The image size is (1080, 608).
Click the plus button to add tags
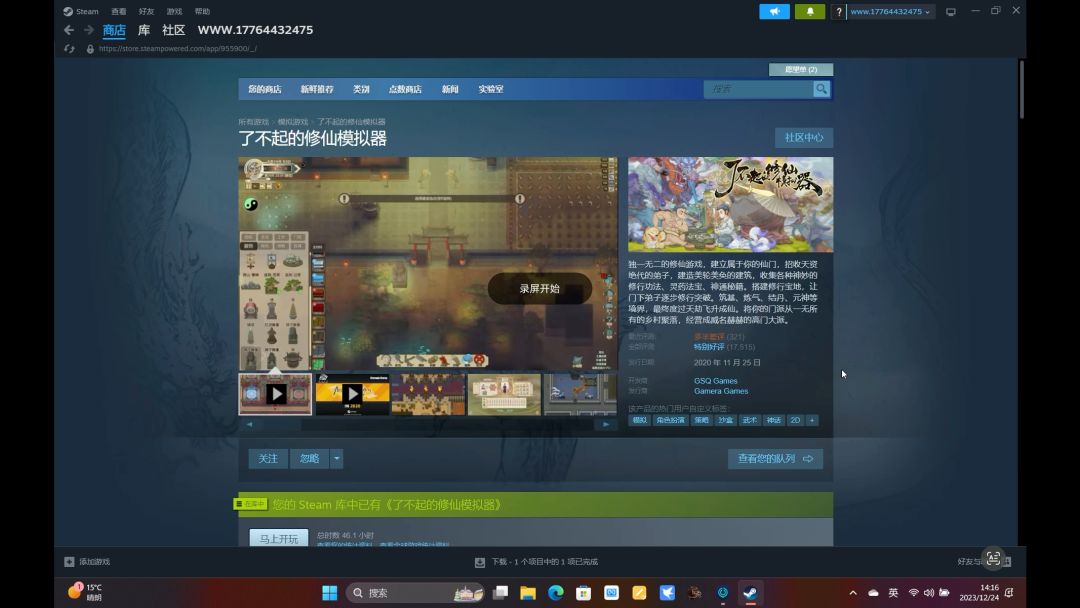812,420
